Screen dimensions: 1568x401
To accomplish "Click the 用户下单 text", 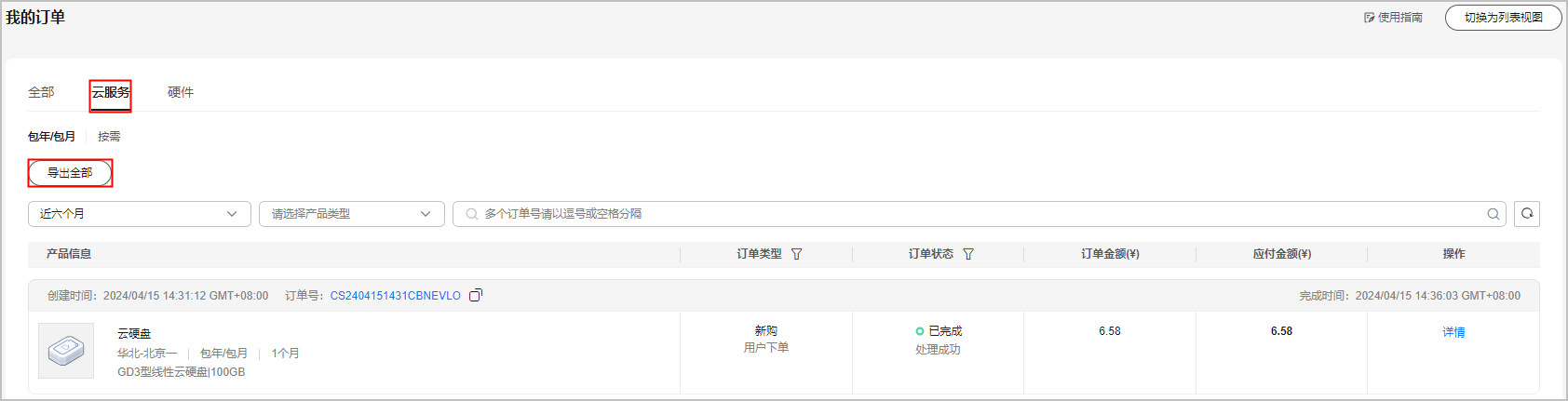I will click(766, 348).
